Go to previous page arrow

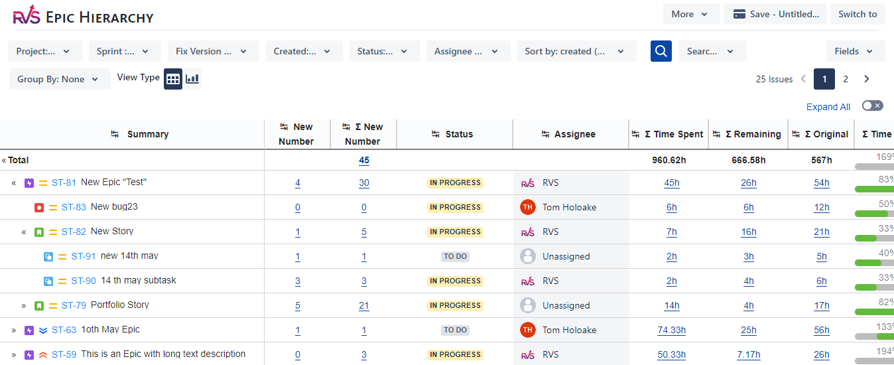804,79
